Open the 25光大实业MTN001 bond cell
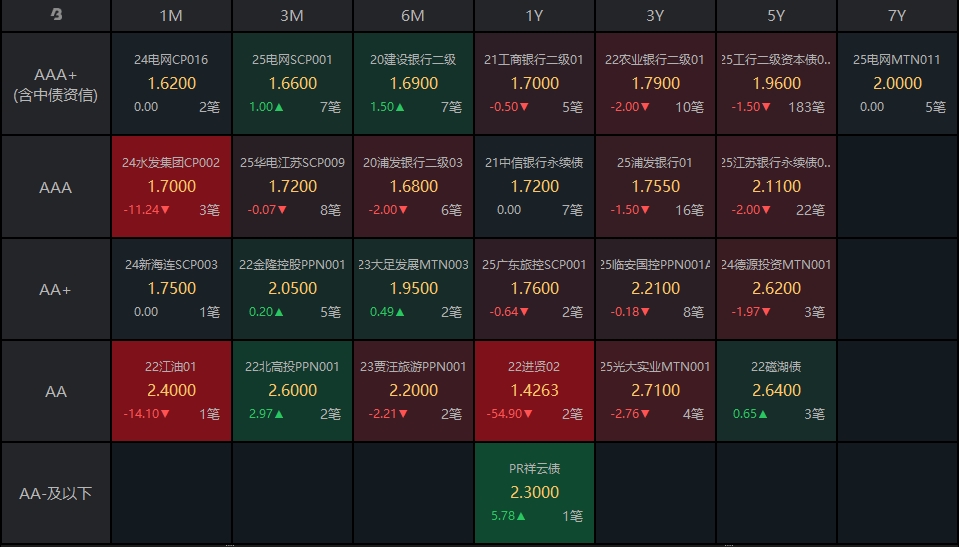 [x=655, y=391]
